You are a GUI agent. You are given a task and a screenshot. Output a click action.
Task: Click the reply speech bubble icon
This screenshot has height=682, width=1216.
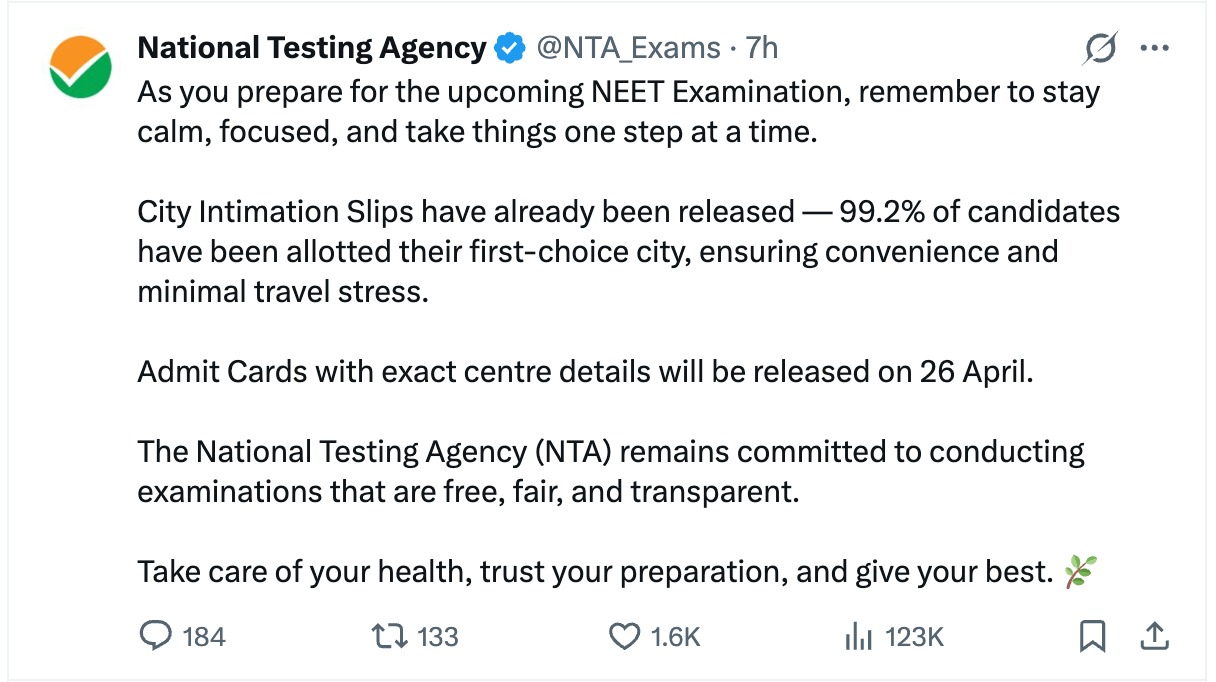tap(154, 636)
